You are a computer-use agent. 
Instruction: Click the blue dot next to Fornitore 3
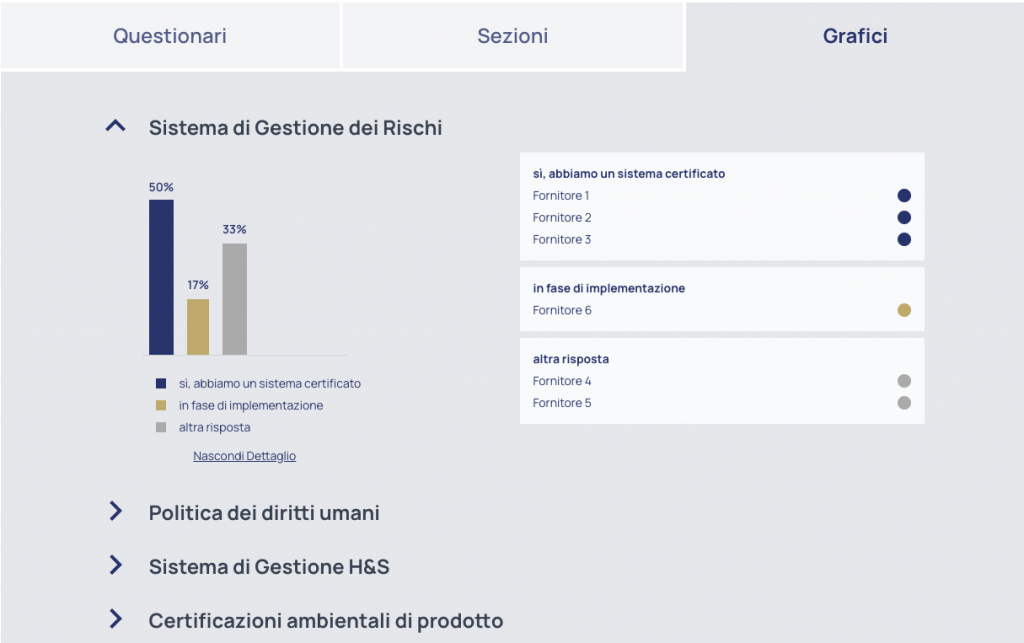(x=904, y=240)
